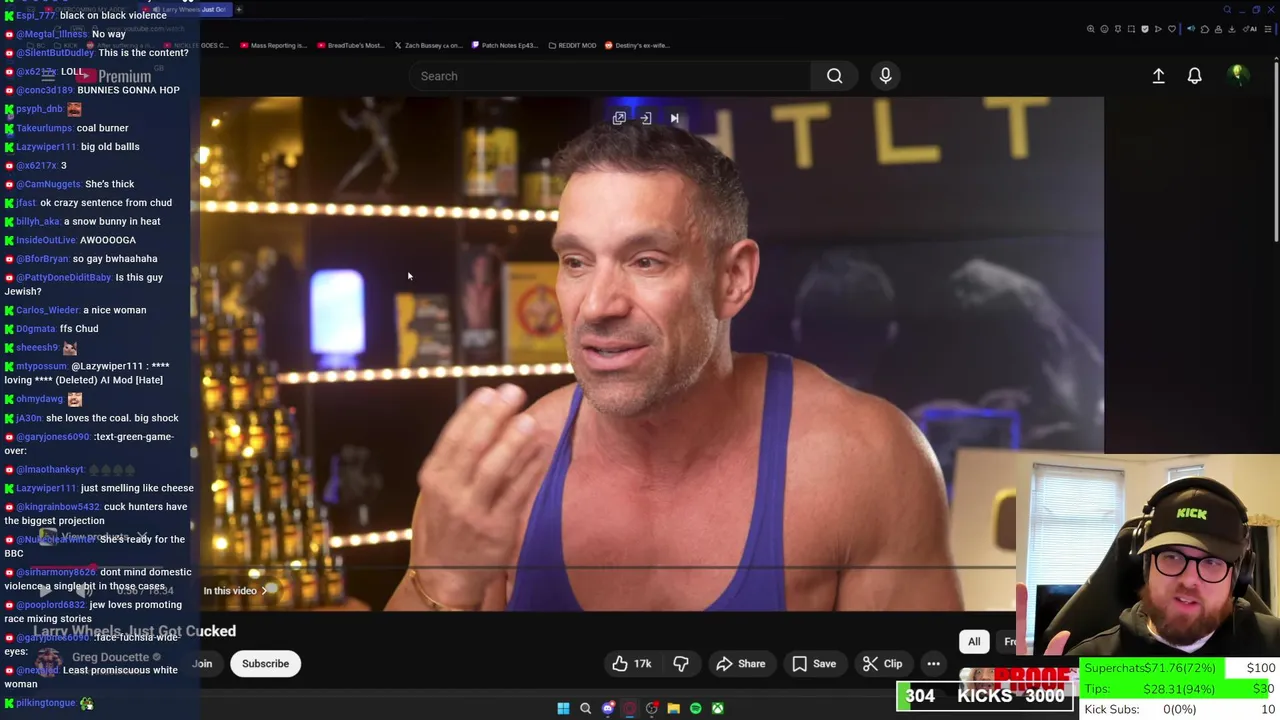Viewport: 1280px width, 720px height.
Task: Click the detach-to-panel icon above player
Action: coord(646,118)
